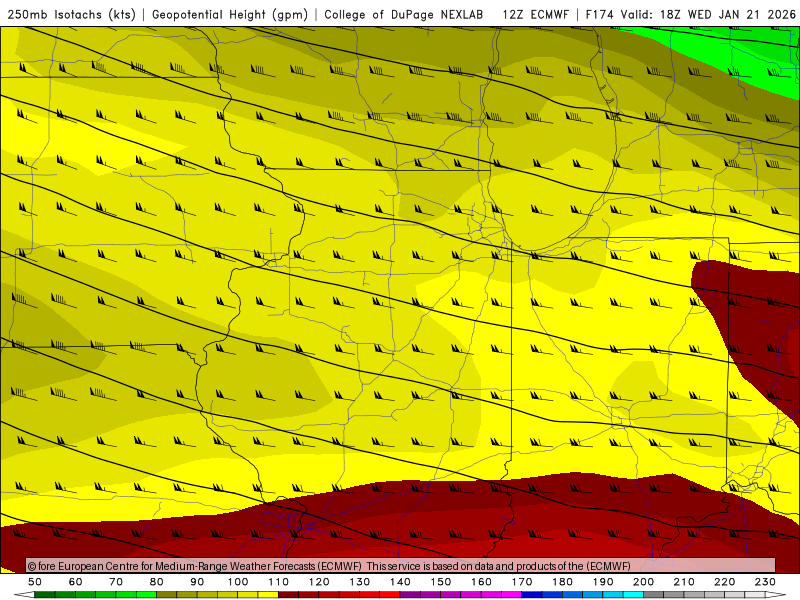This screenshot has height=600, width=800.
Task: Click the 90 label on color scale
Action: [197, 582]
